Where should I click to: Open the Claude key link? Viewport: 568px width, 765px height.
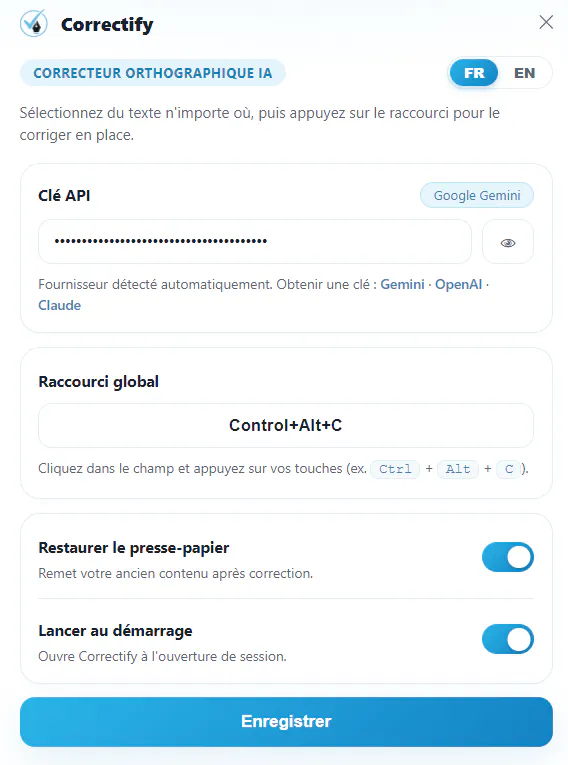(60, 305)
